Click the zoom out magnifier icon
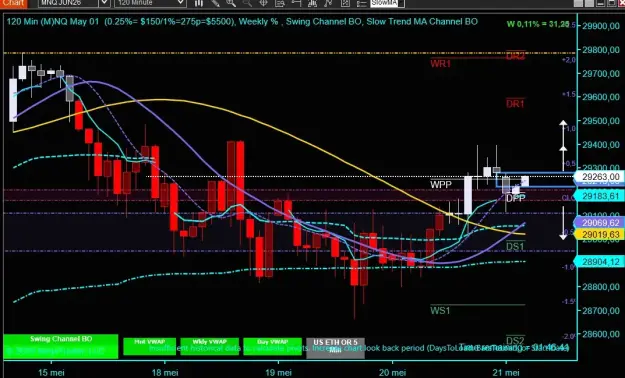The height and width of the screenshot is (378, 625). click(x=247, y=4)
